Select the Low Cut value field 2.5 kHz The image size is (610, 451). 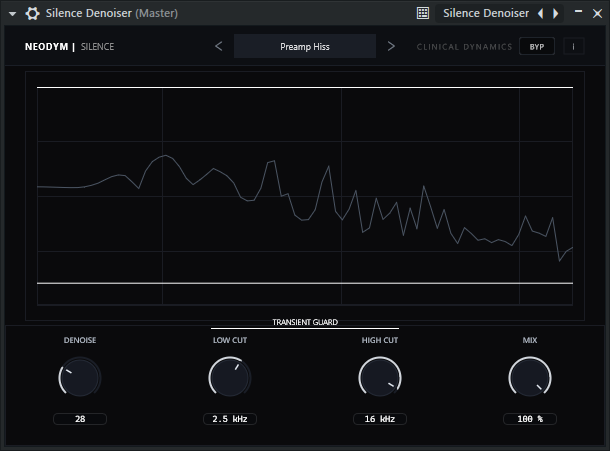pyautogui.click(x=230, y=419)
